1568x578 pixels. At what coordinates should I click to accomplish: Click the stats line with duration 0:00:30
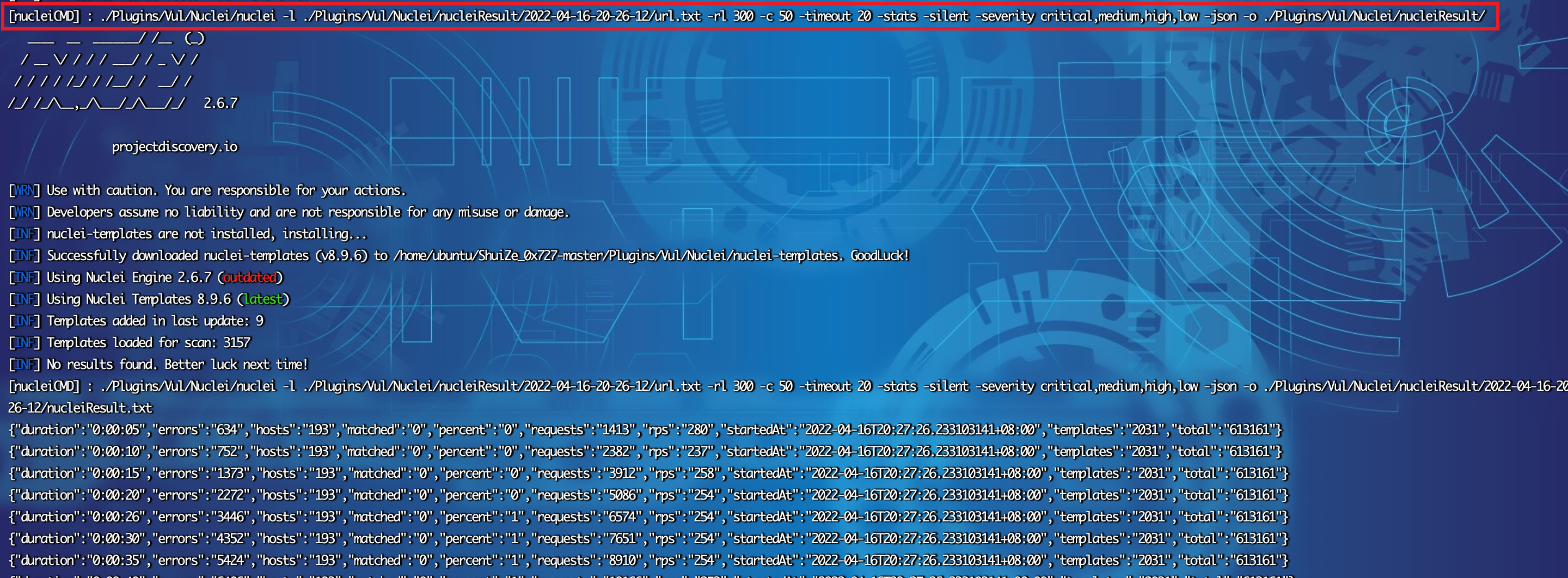(x=648, y=539)
